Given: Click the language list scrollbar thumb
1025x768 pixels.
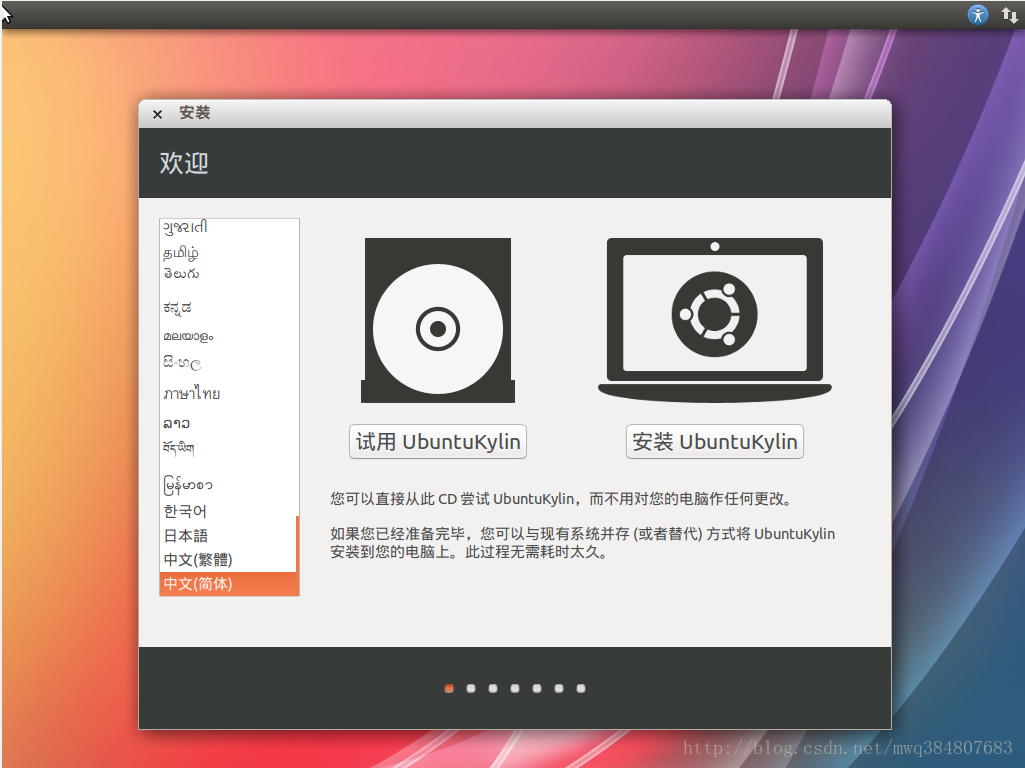Looking at the screenshot, I should click(x=297, y=556).
